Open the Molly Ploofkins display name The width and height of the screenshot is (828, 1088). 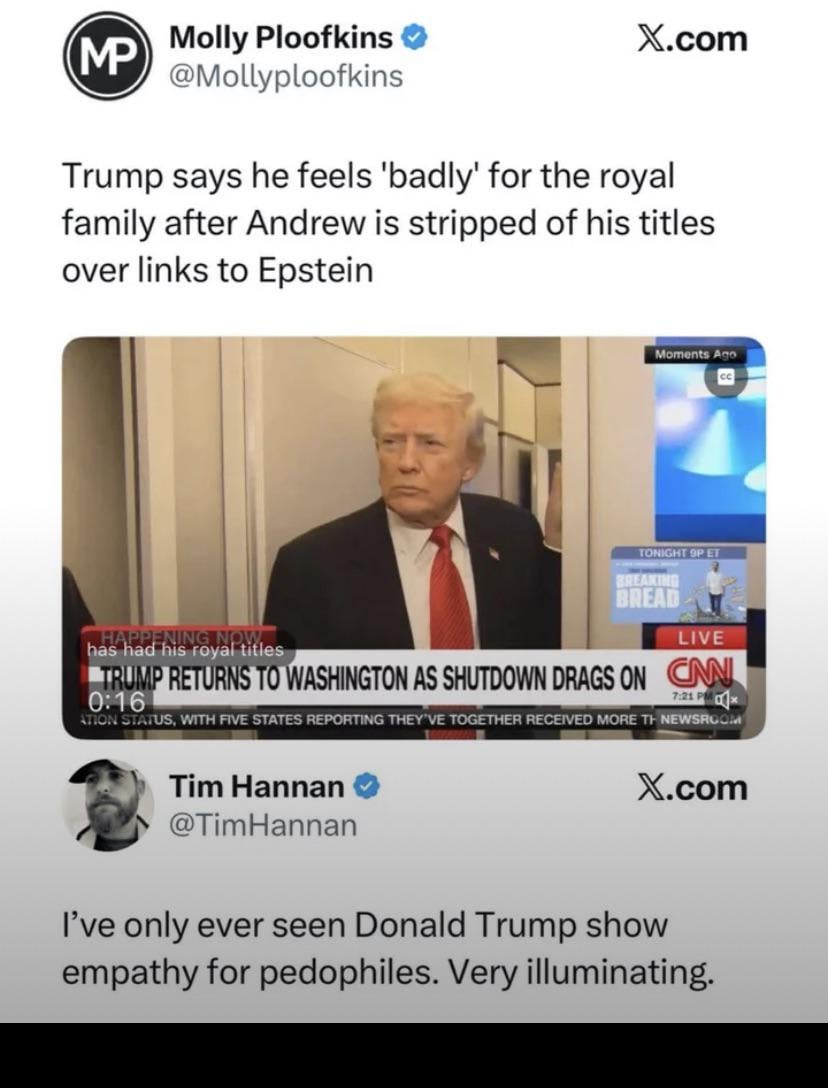pos(281,37)
